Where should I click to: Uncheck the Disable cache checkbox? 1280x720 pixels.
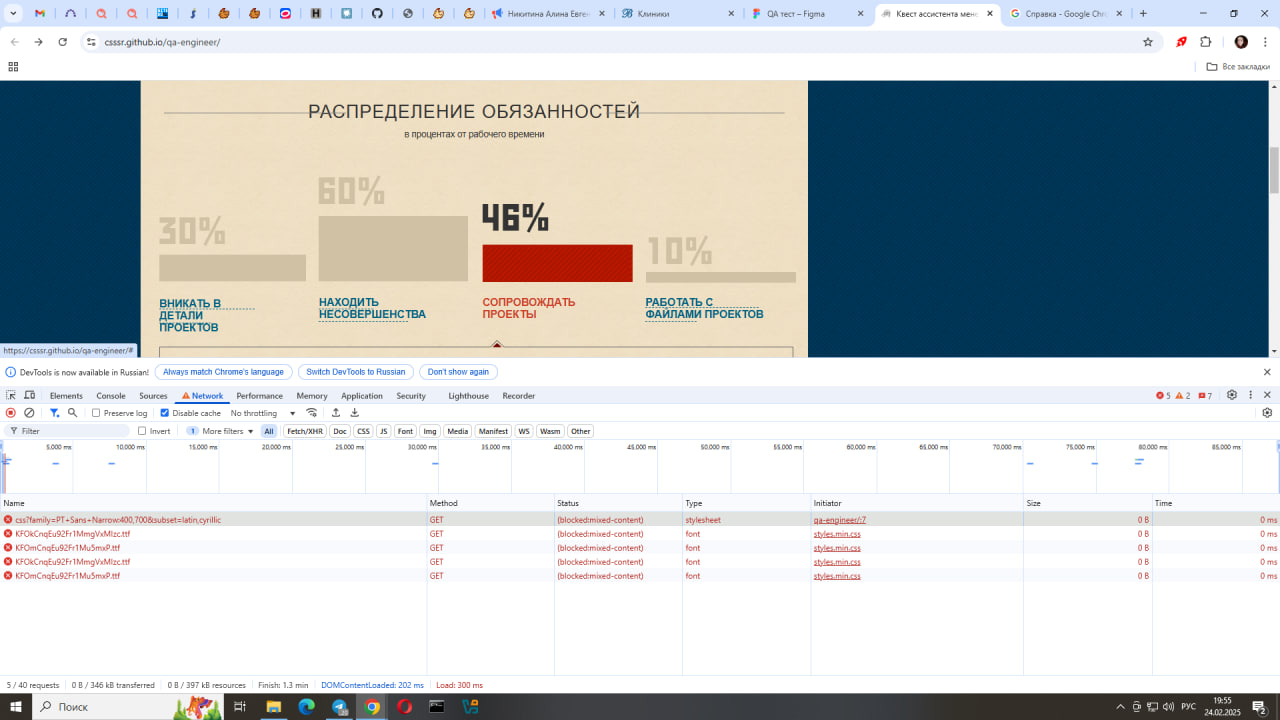click(x=165, y=413)
